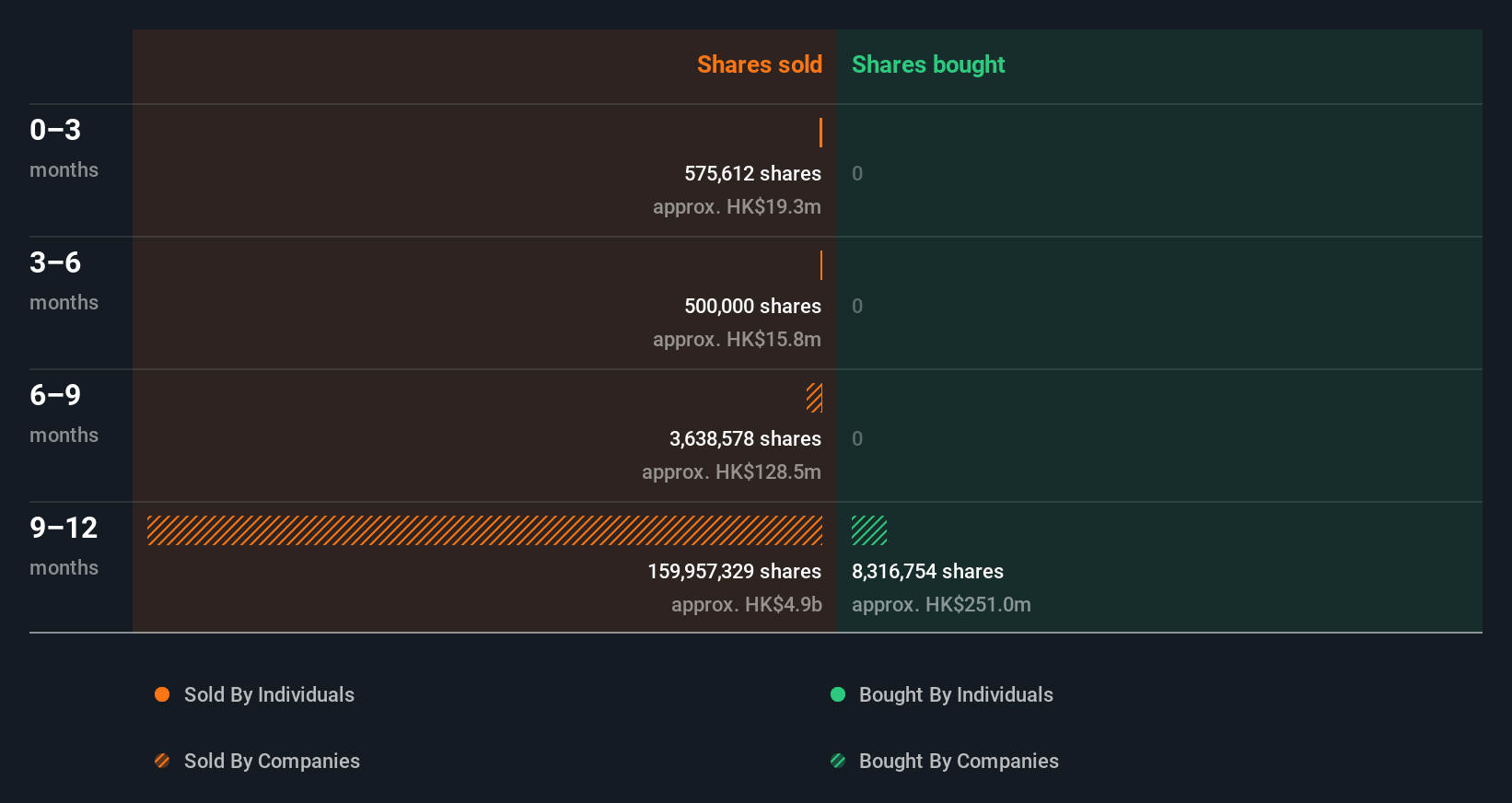This screenshot has width=1512, height=803.
Task: Click the orange Sold By Individuals legend dot
Action: click(162, 694)
